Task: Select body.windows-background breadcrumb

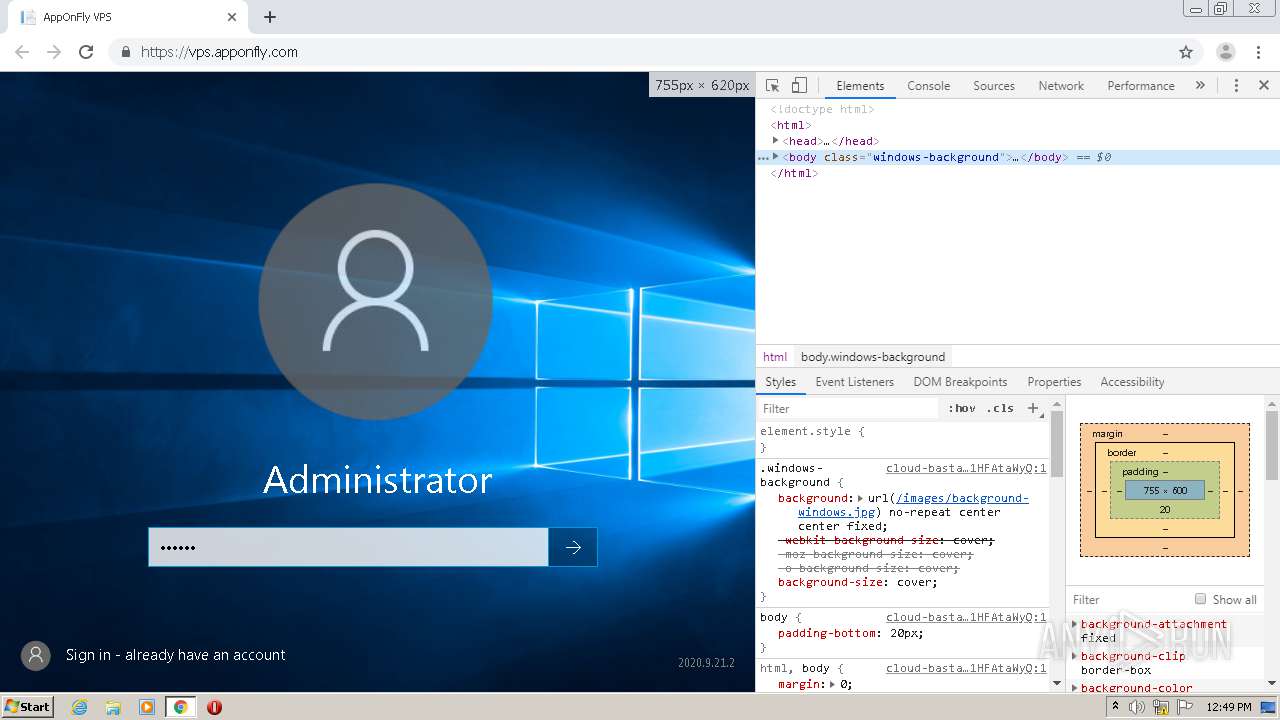Action: tap(873, 357)
